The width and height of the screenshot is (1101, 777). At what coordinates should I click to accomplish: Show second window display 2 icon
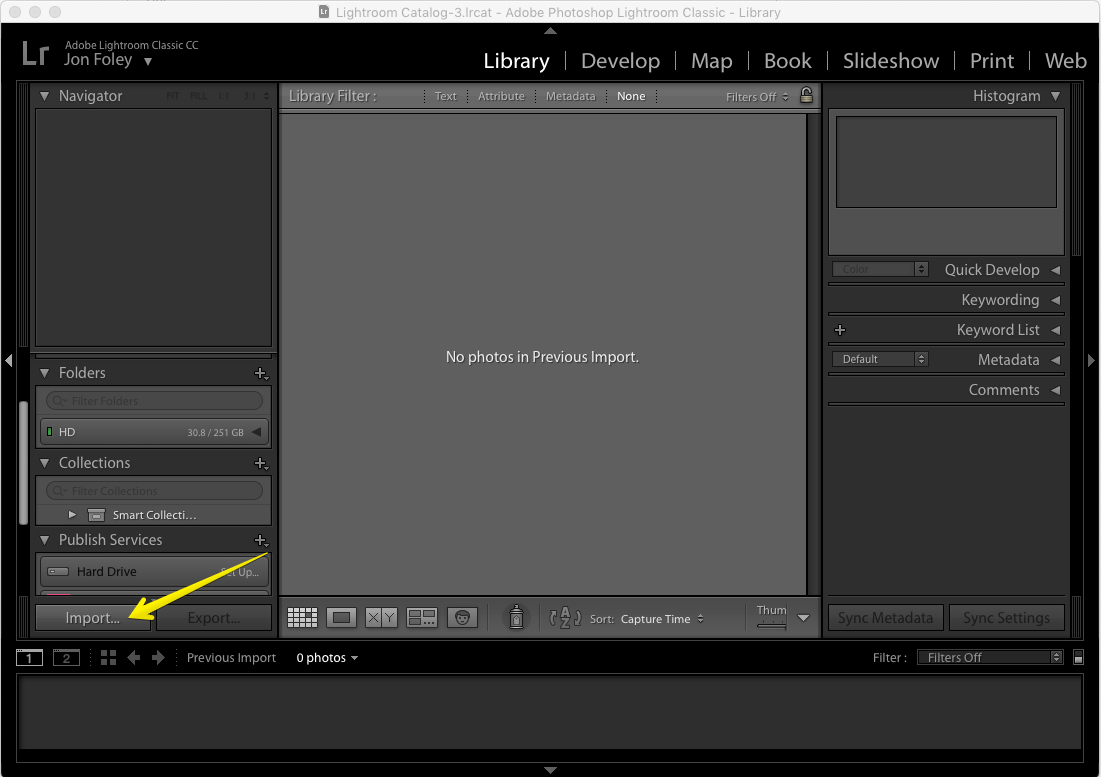(x=67, y=658)
